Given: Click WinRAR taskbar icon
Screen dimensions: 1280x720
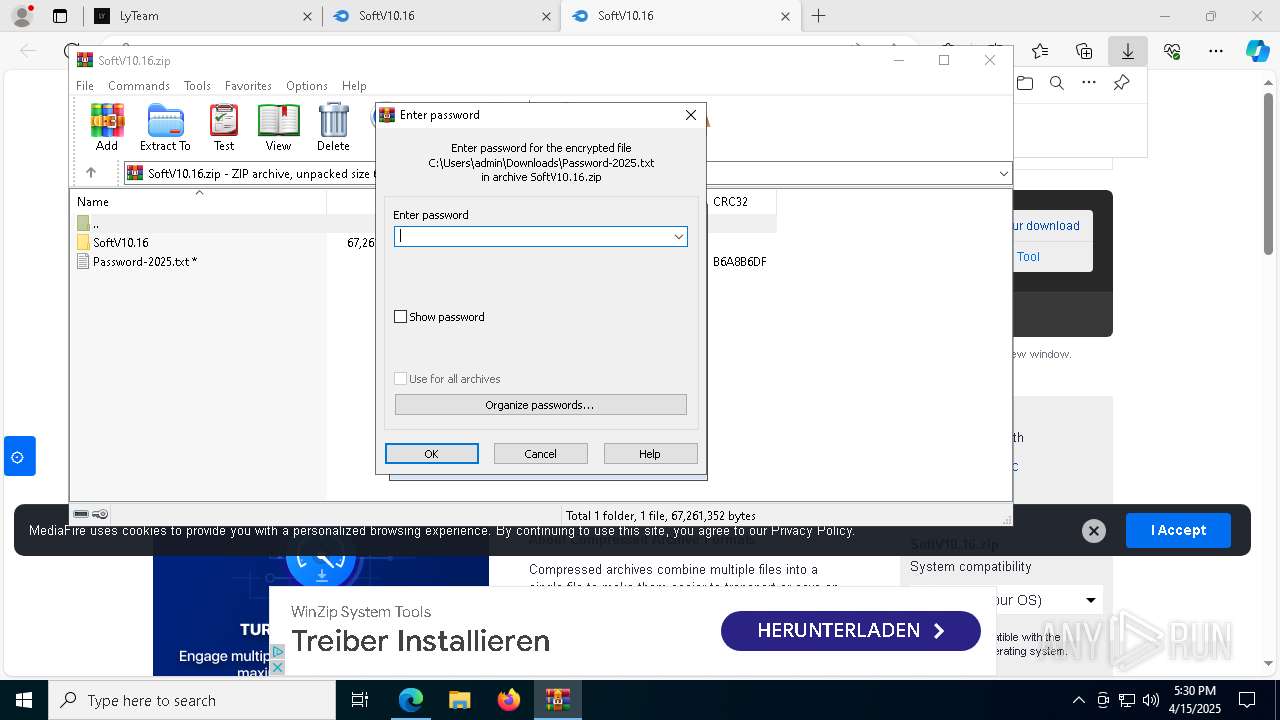Looking at the screenshot, I should pos(557,700).
